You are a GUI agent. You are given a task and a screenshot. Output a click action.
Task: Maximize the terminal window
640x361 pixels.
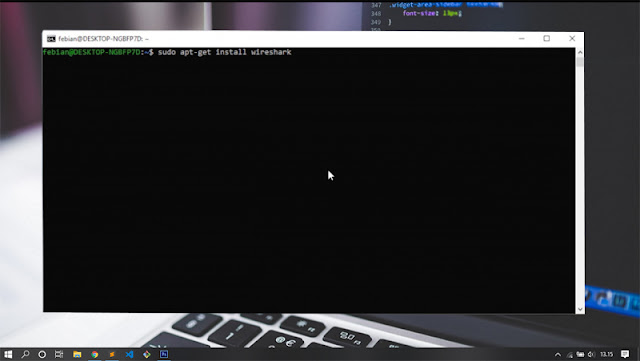547,38
